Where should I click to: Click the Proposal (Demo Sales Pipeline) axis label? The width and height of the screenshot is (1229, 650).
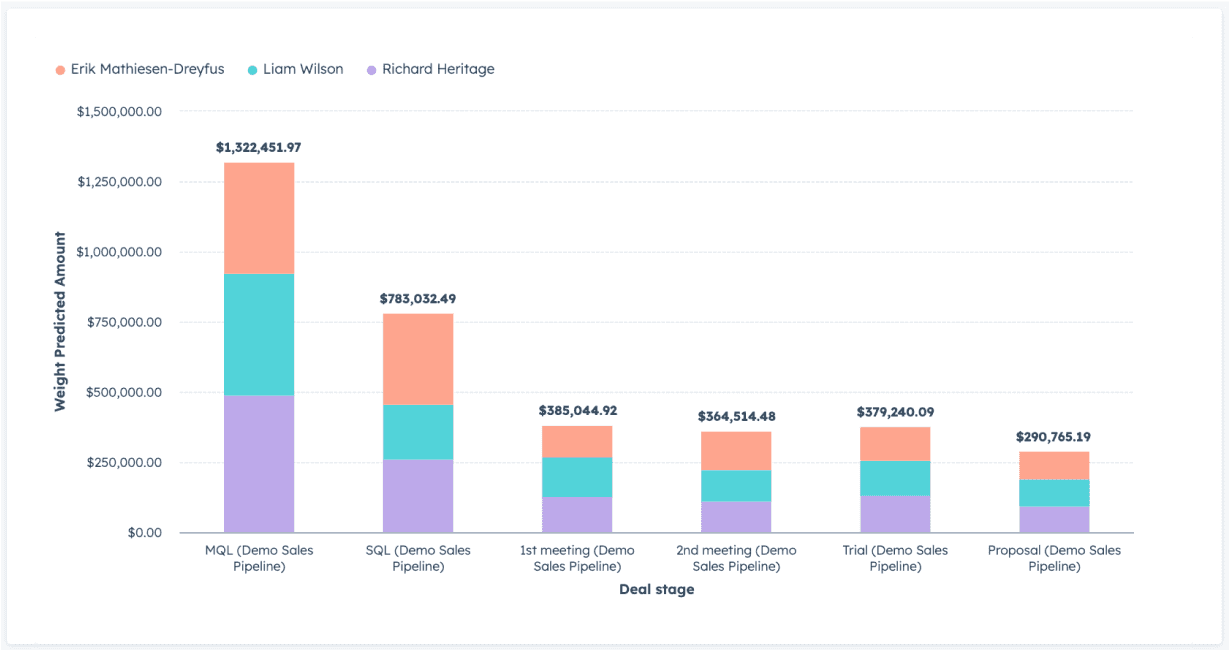pyautogui.click(x=1053, y=557)
